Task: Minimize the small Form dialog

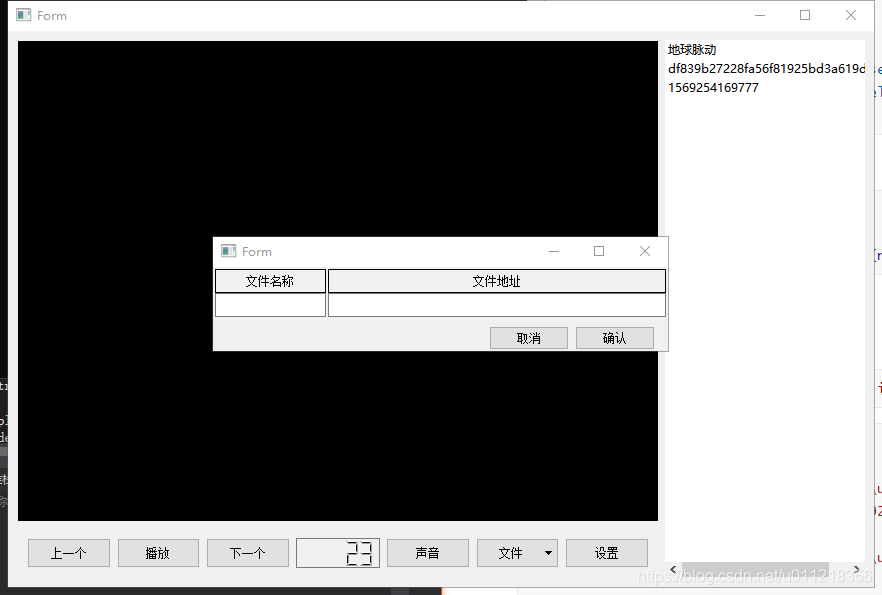Action: click(554, 251)
